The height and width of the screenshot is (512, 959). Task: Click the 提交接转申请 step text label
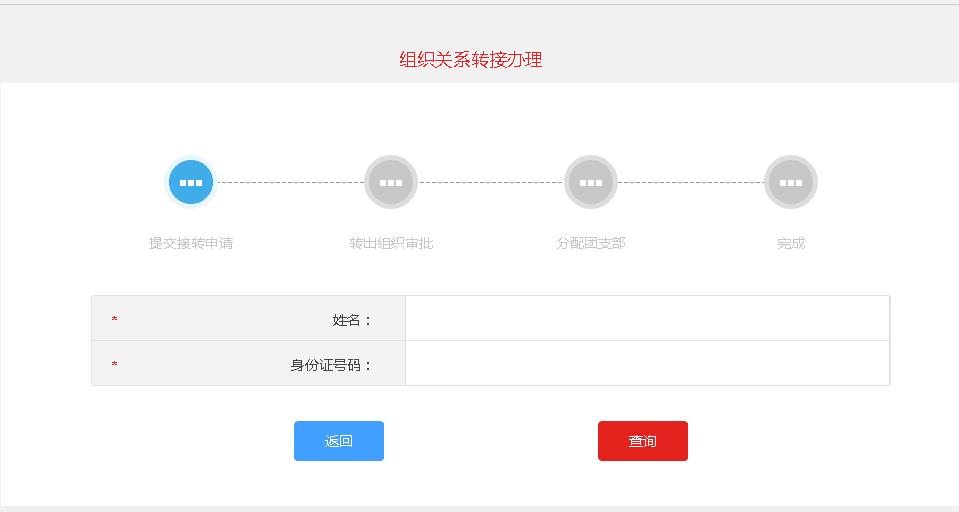(x=191, y=243)
